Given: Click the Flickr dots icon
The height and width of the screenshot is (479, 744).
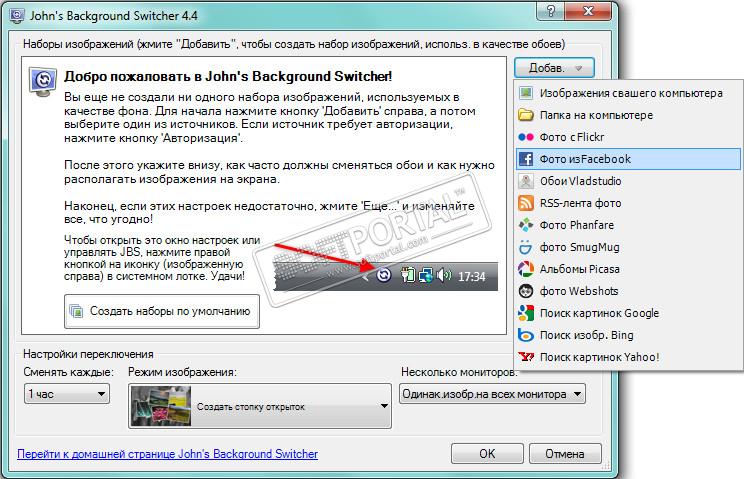Looking at the screenshot, I should click(x=526, y=137).
